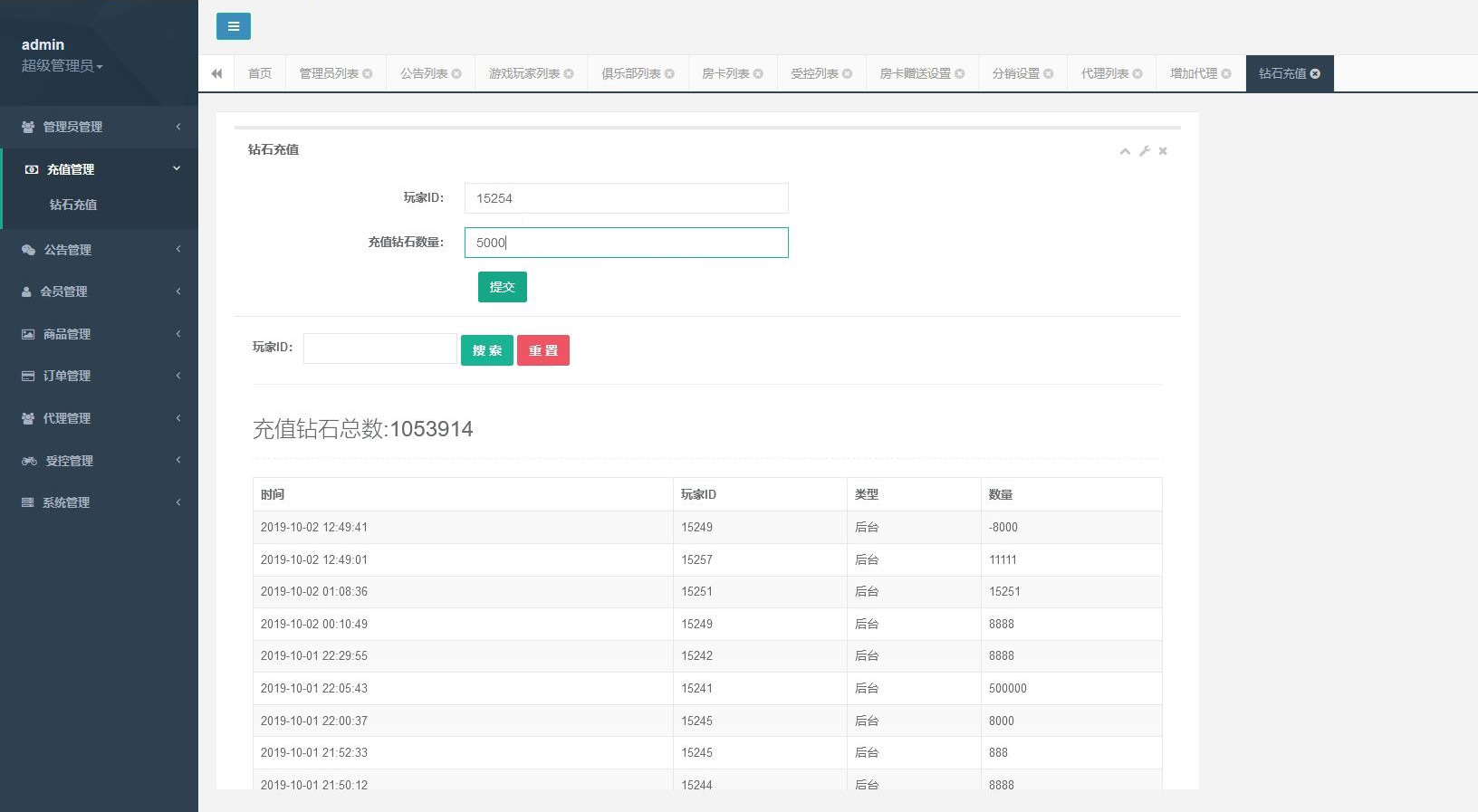Open panel settings via the wrench icon
Screen dimensions: 1478x812
point(1145,151)
